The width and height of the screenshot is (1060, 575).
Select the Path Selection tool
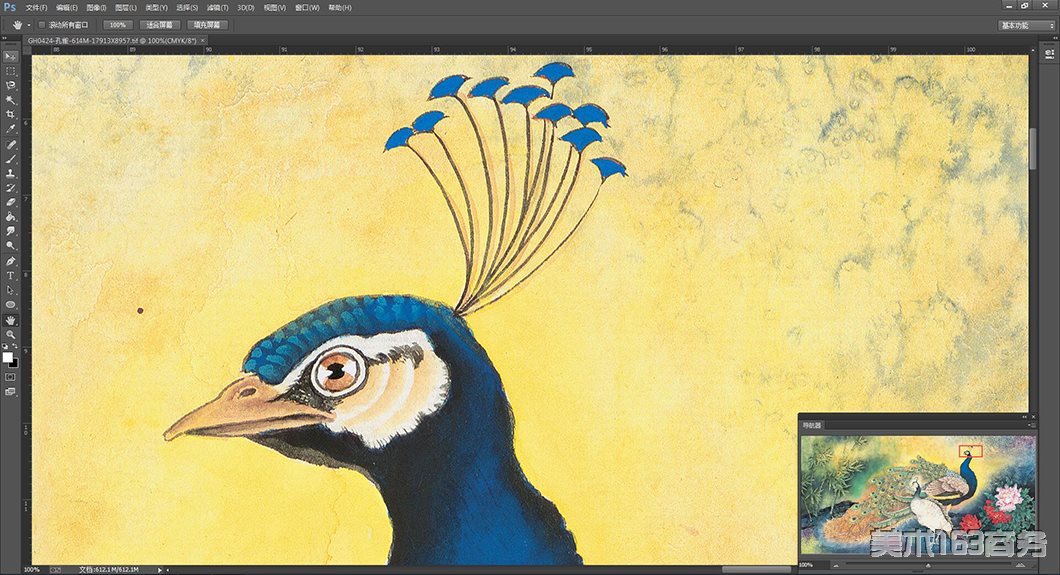[x=10, y=290]
